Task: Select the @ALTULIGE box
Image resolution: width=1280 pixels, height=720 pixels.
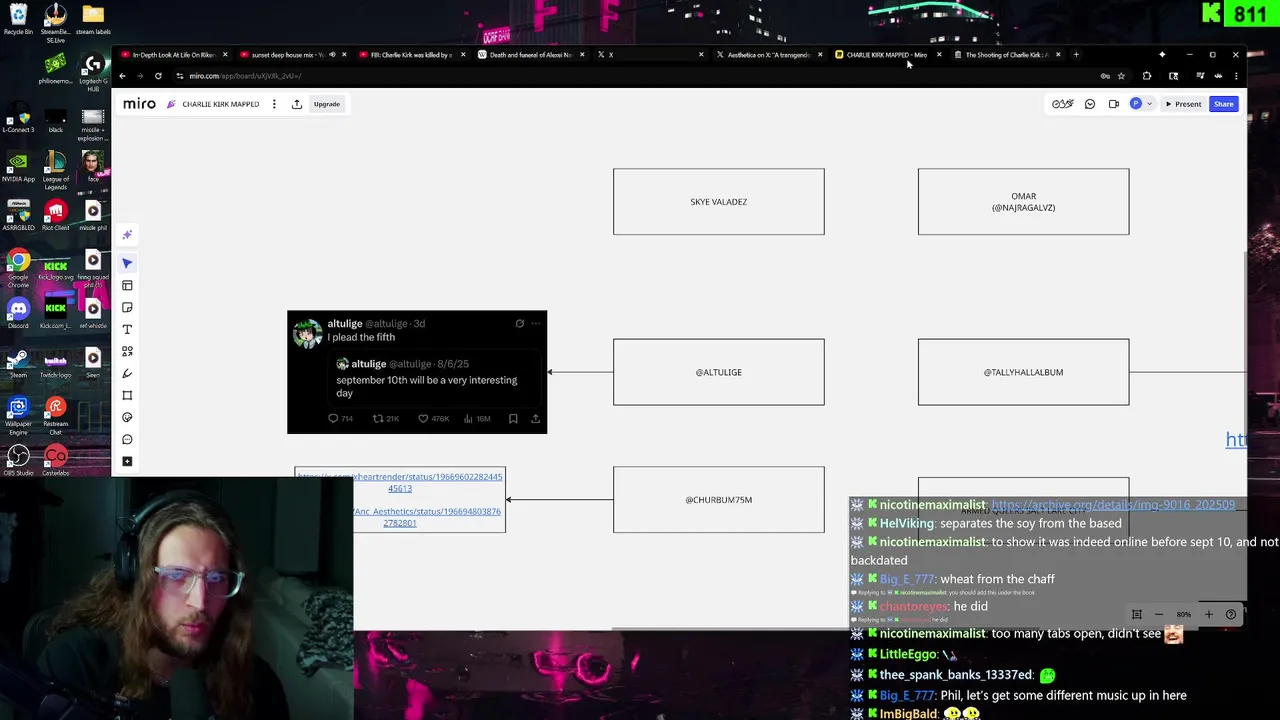Action: (x=719, y=372)
